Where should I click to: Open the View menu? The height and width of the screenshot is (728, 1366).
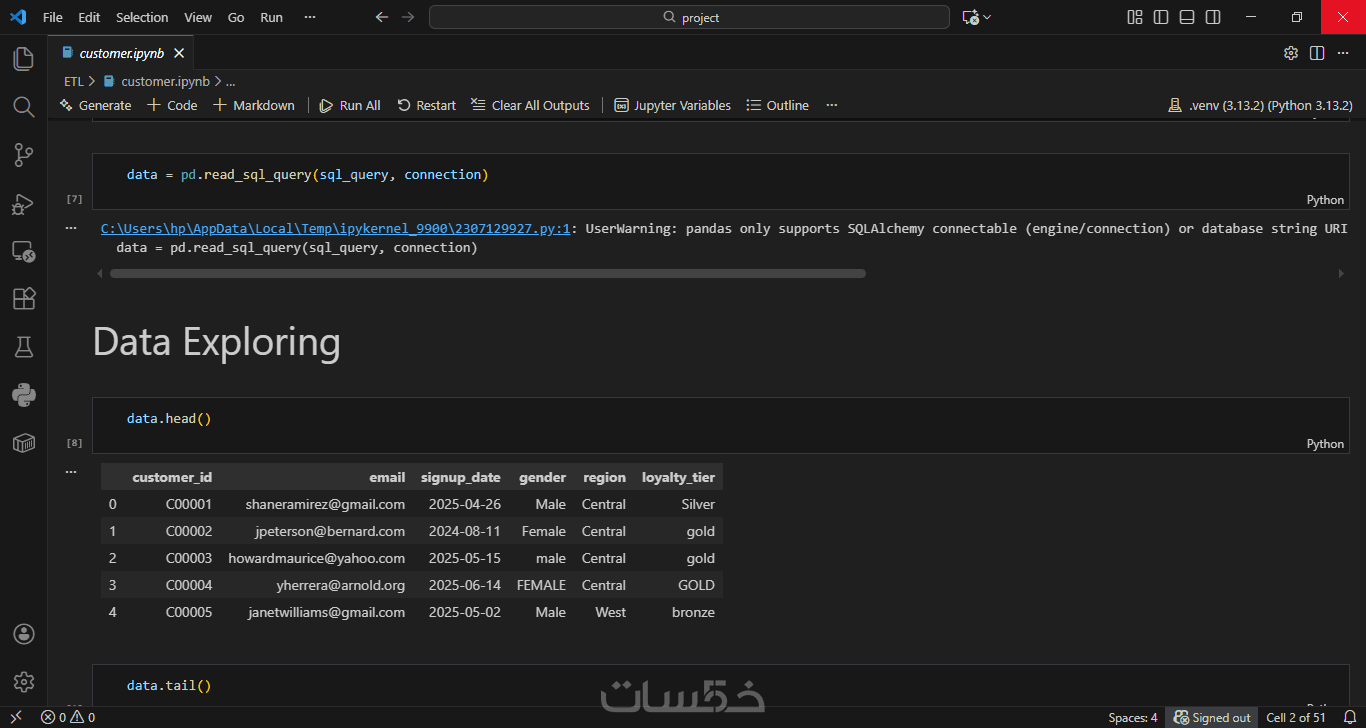point(198,17)
